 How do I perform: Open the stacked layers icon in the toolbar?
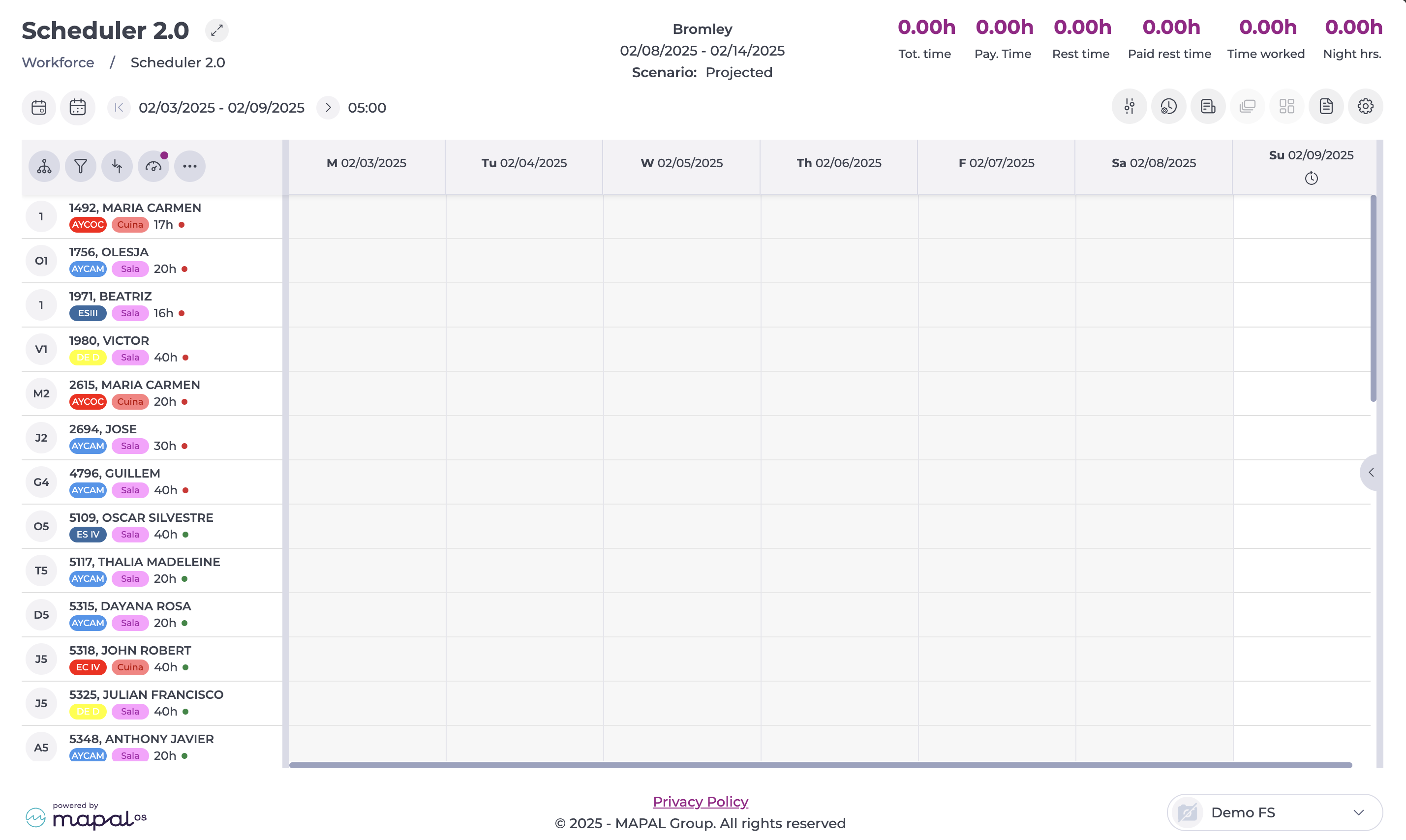pos(1247,106)
